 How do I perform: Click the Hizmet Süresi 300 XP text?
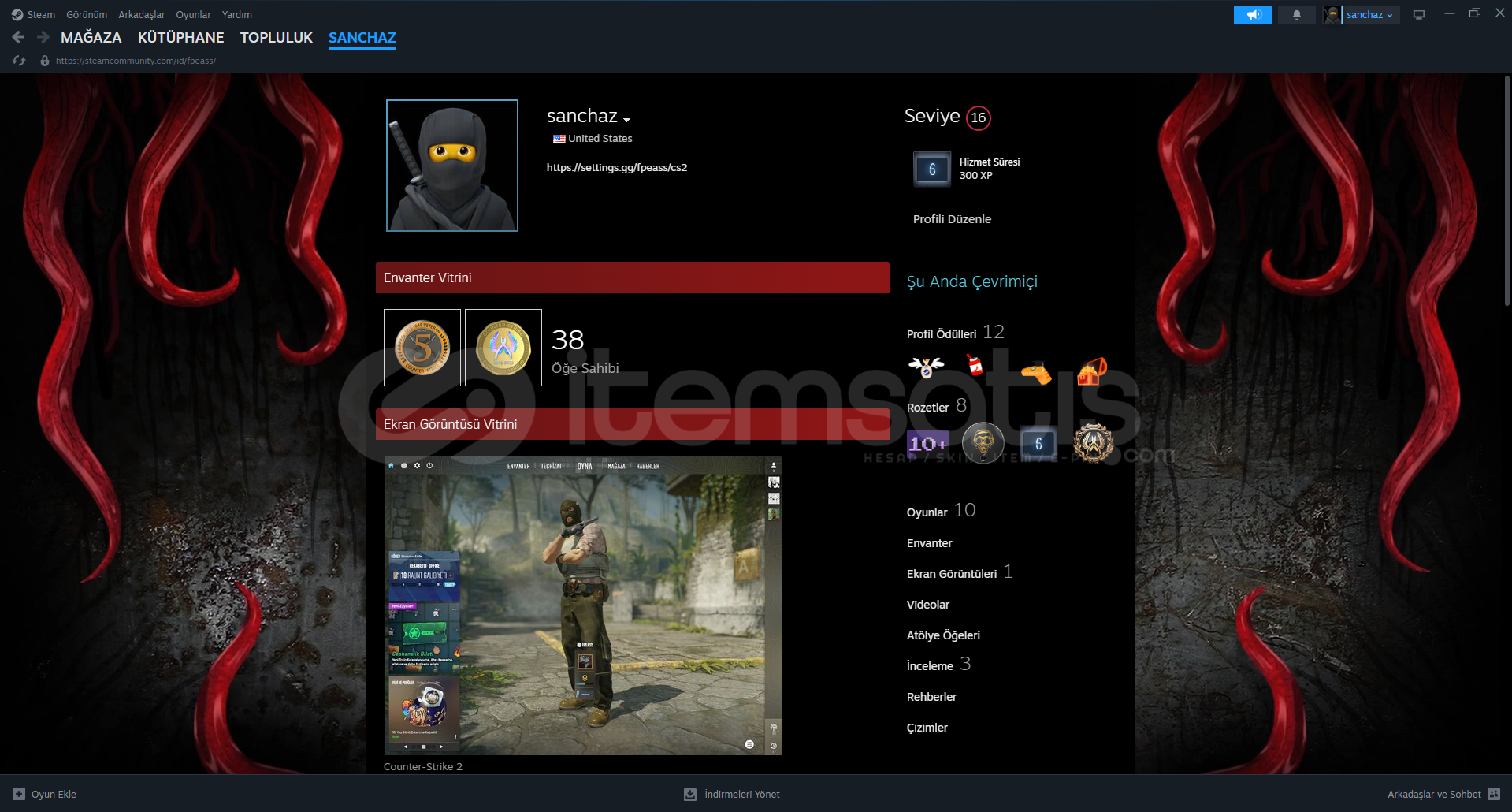[x=990, y=169]
